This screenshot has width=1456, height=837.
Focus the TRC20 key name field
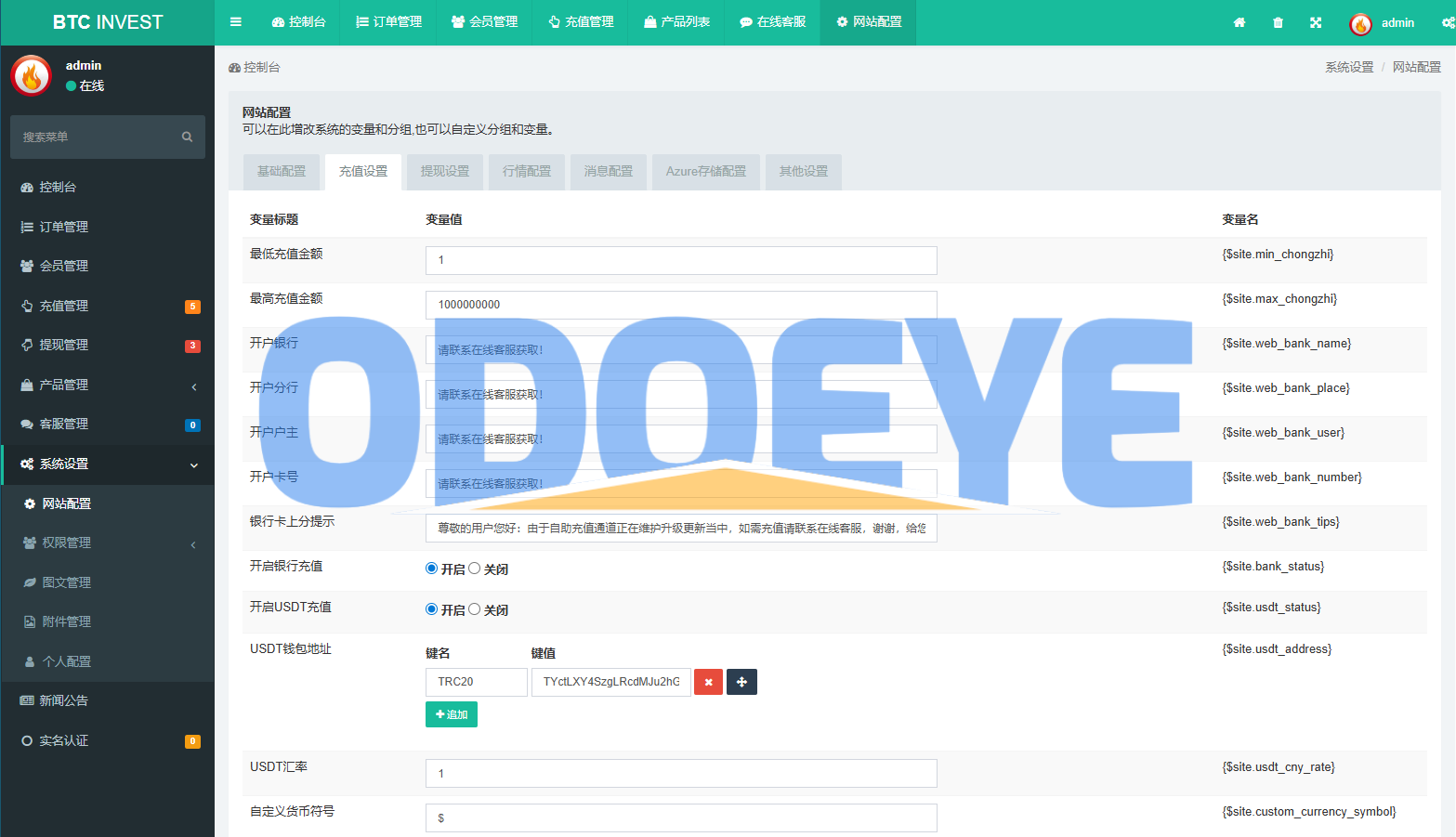point(477,682)
